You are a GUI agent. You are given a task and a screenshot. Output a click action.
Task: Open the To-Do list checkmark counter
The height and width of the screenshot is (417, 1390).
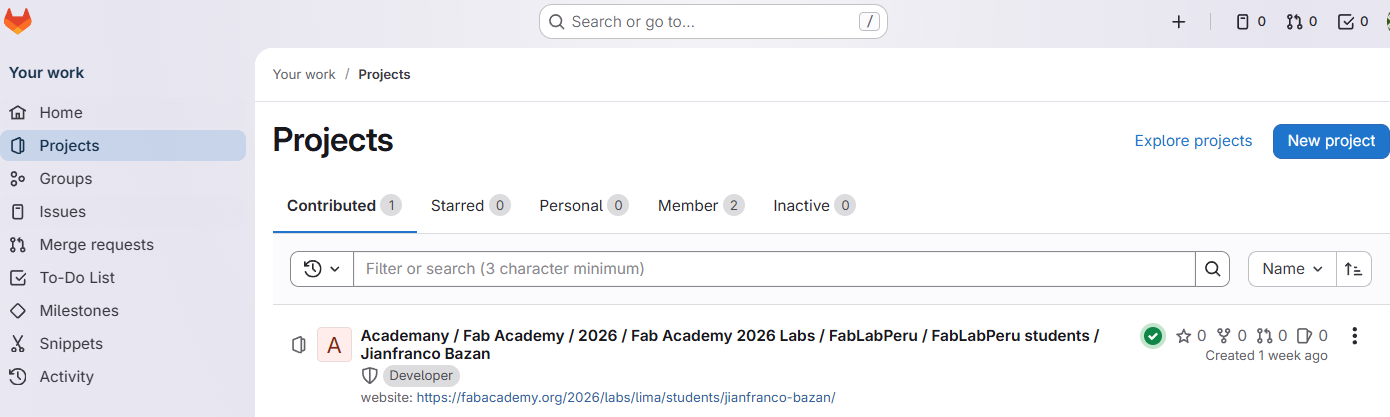pos(1353,22)
